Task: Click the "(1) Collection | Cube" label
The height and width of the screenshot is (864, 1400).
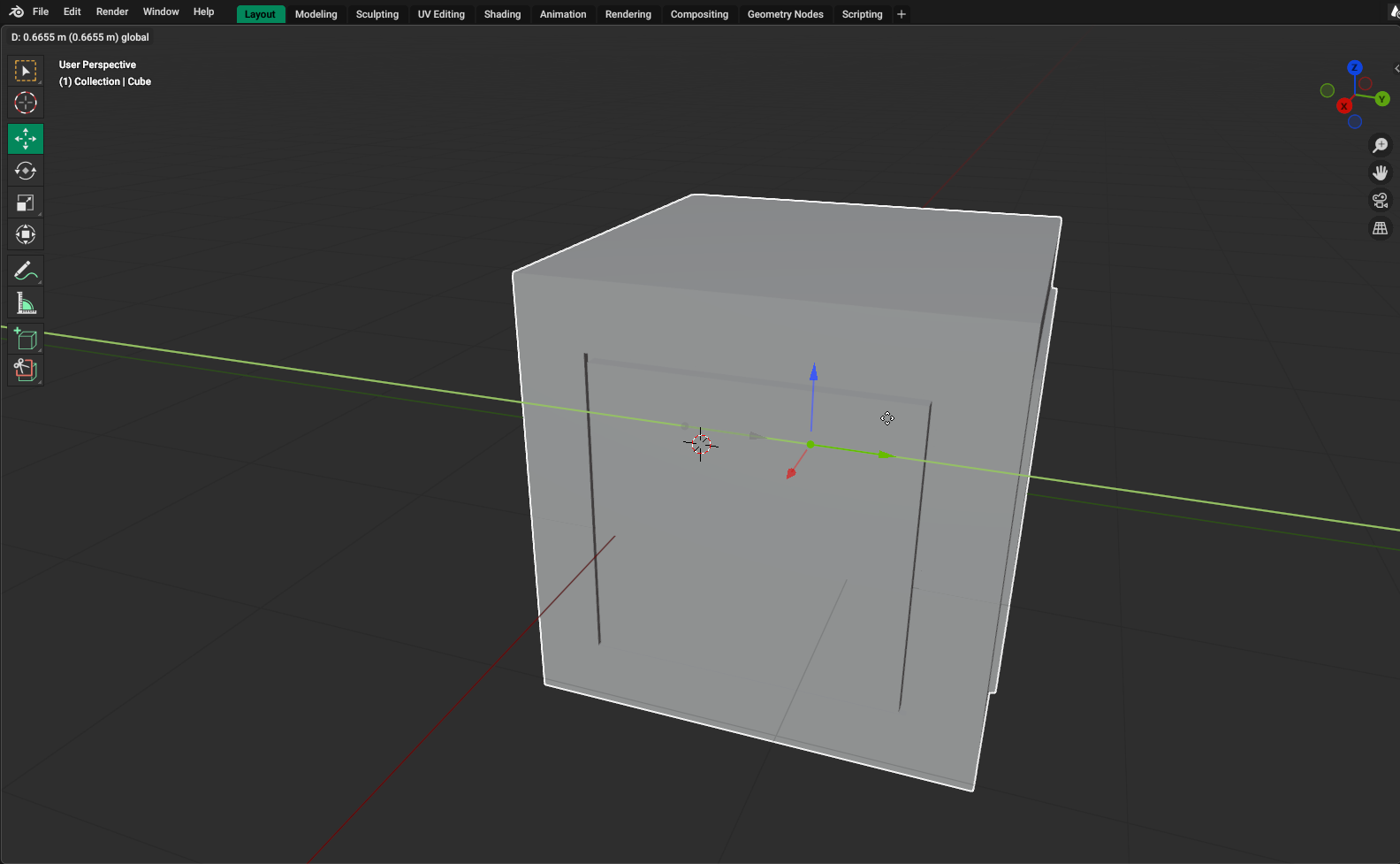Action: 105,81
